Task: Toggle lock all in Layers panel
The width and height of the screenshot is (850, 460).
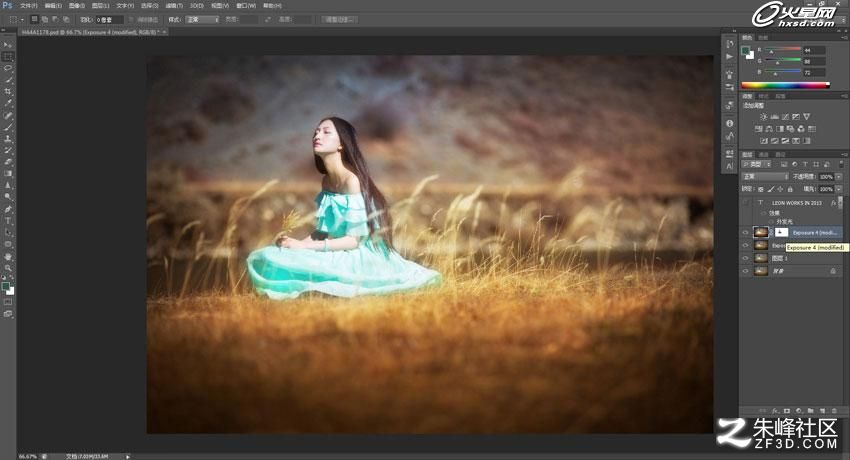Action: [x=790, y=189]
